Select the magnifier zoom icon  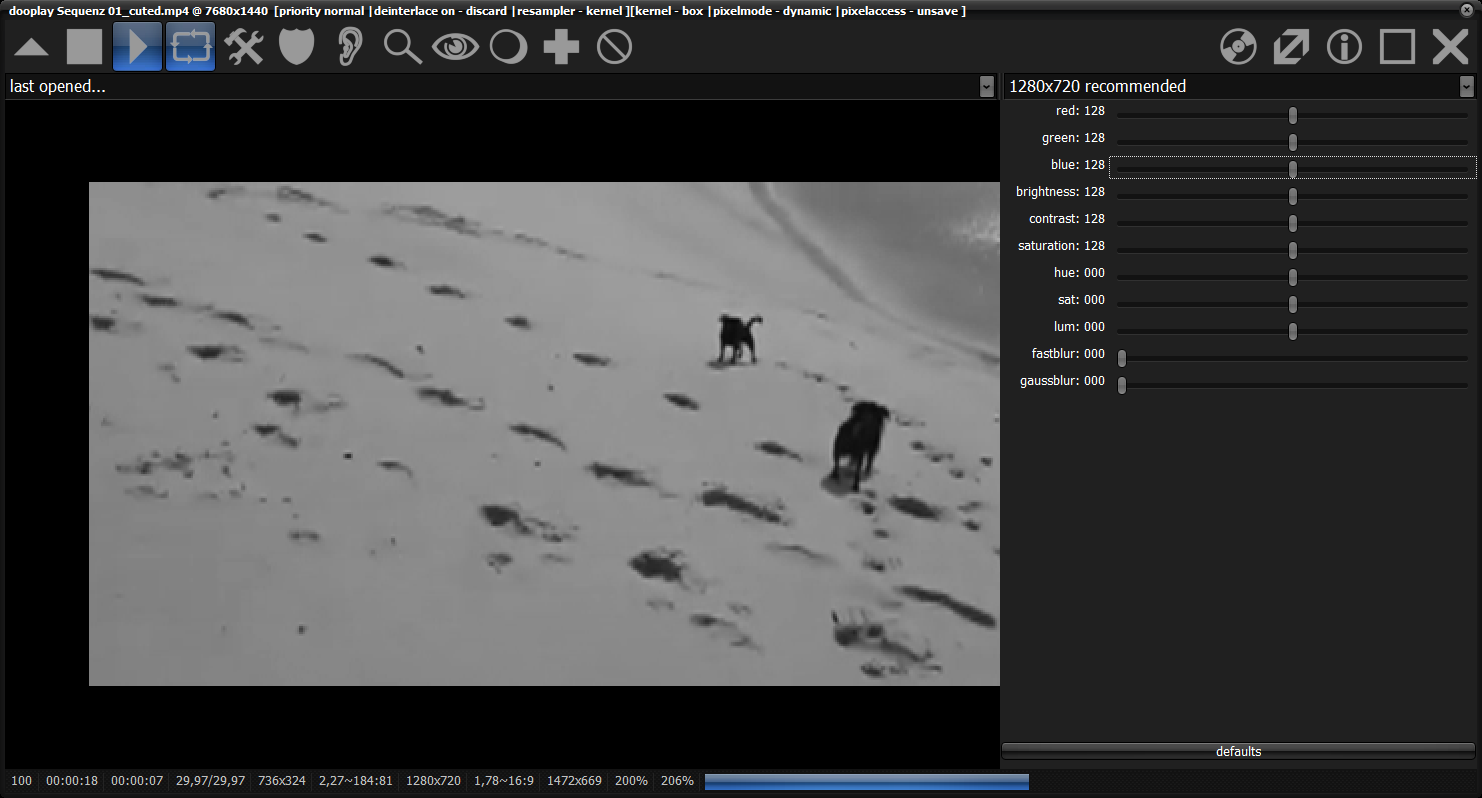pos(402,47)
